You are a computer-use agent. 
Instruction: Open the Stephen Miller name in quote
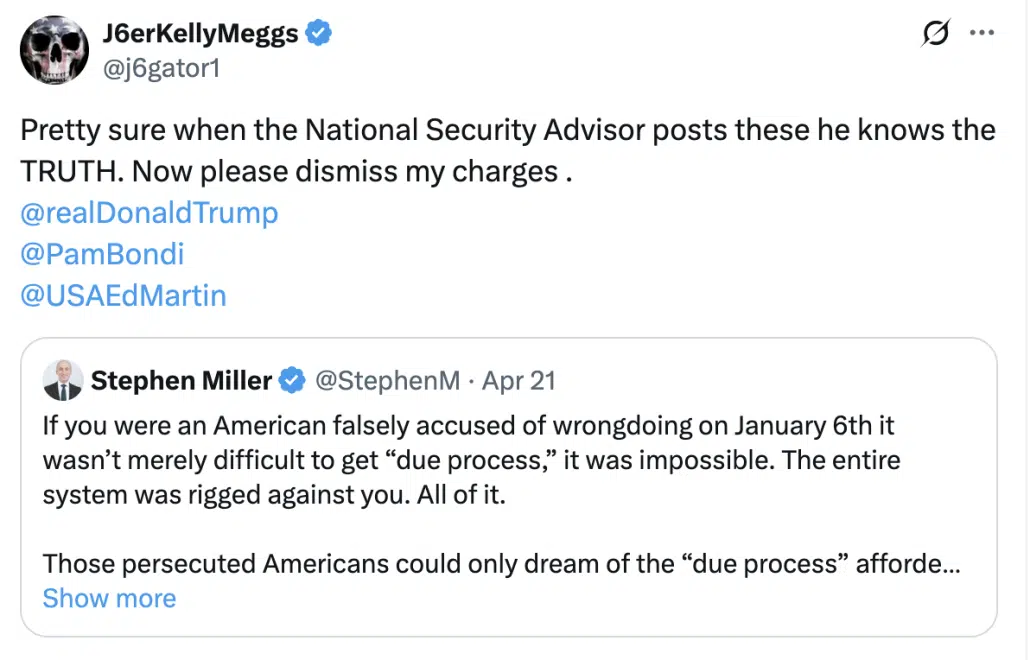pos(181,380)
